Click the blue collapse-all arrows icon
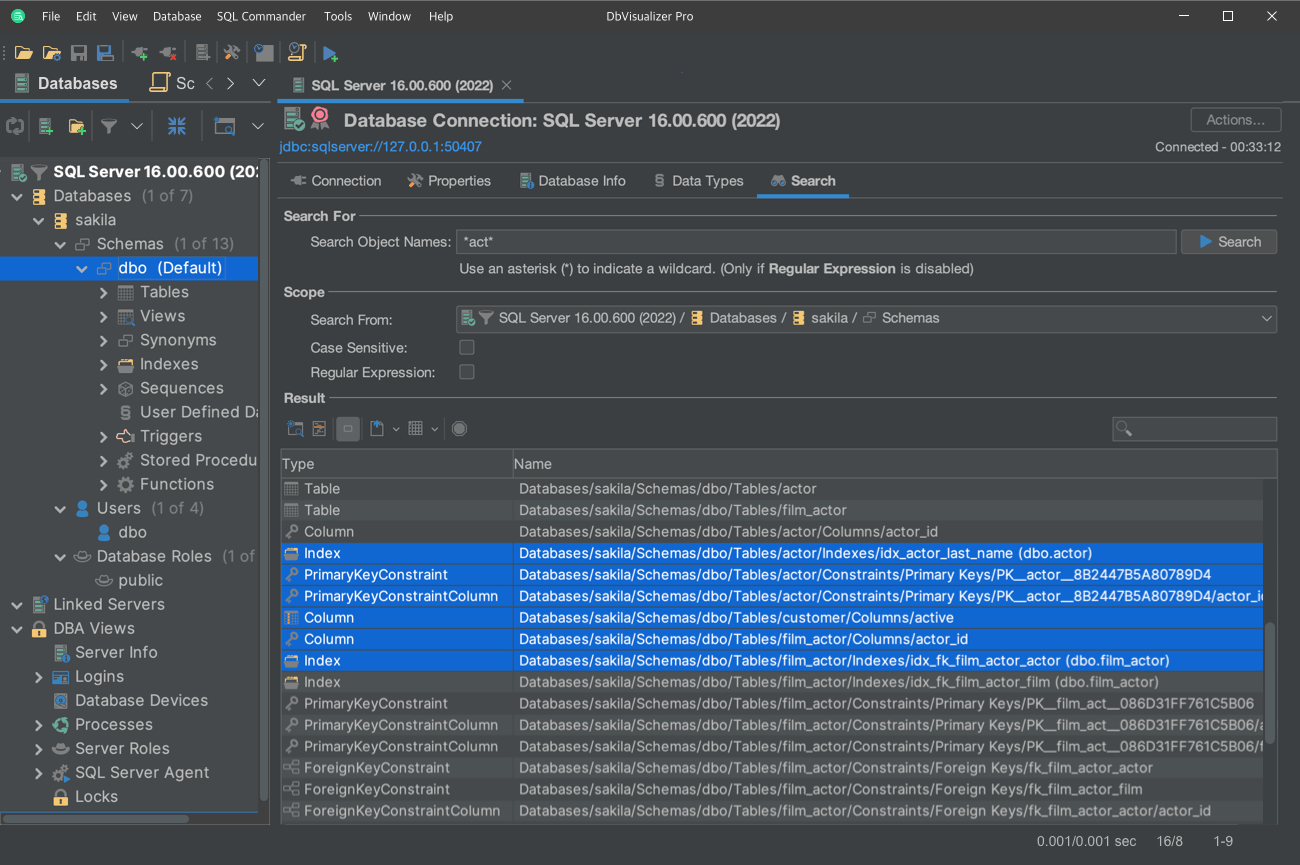 (x=177, y=126)
